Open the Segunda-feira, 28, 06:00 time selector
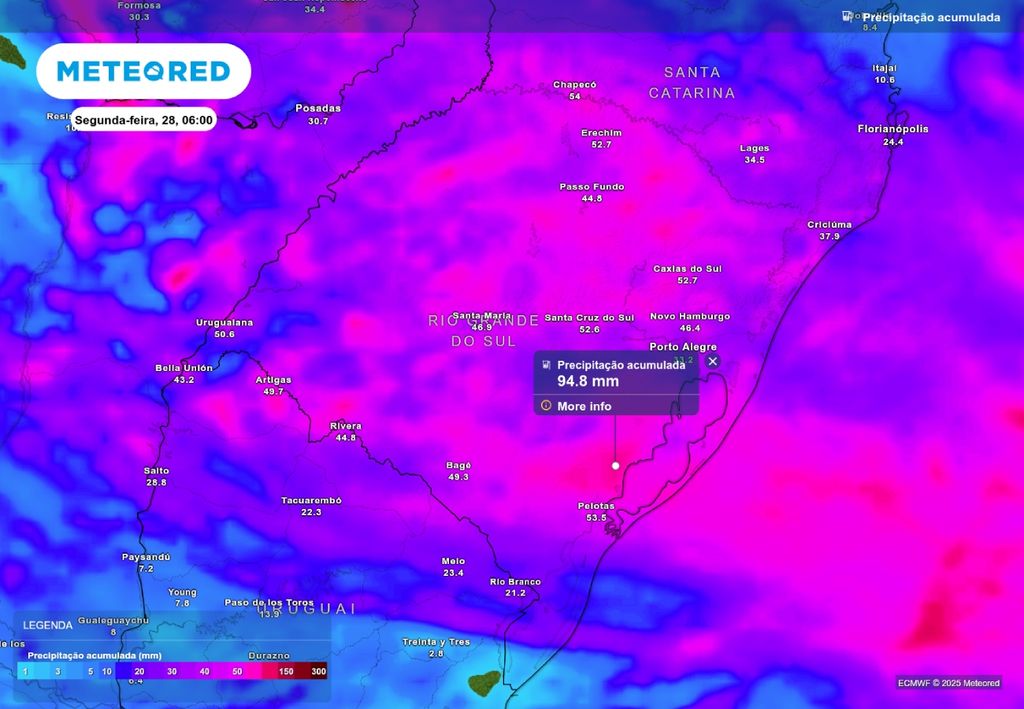 [144, 119]
